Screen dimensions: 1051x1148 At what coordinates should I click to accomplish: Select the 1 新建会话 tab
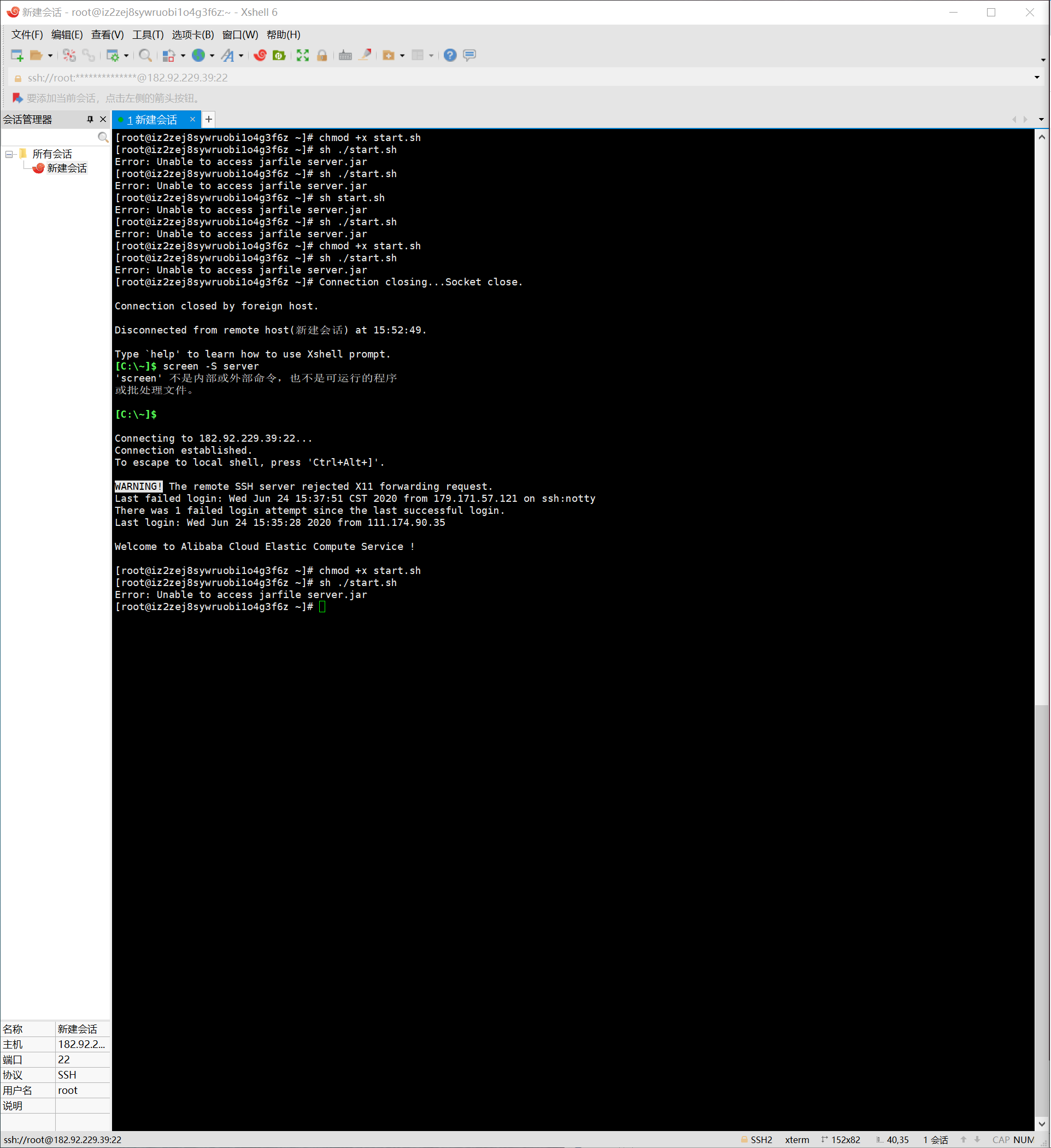(152, 119)
